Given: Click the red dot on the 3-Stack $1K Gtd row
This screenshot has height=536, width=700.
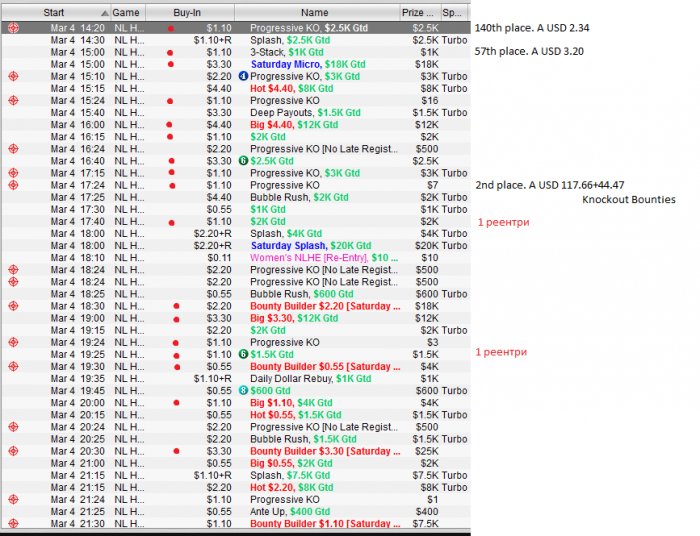Looking at the screenshot, I should click(170, 53).
